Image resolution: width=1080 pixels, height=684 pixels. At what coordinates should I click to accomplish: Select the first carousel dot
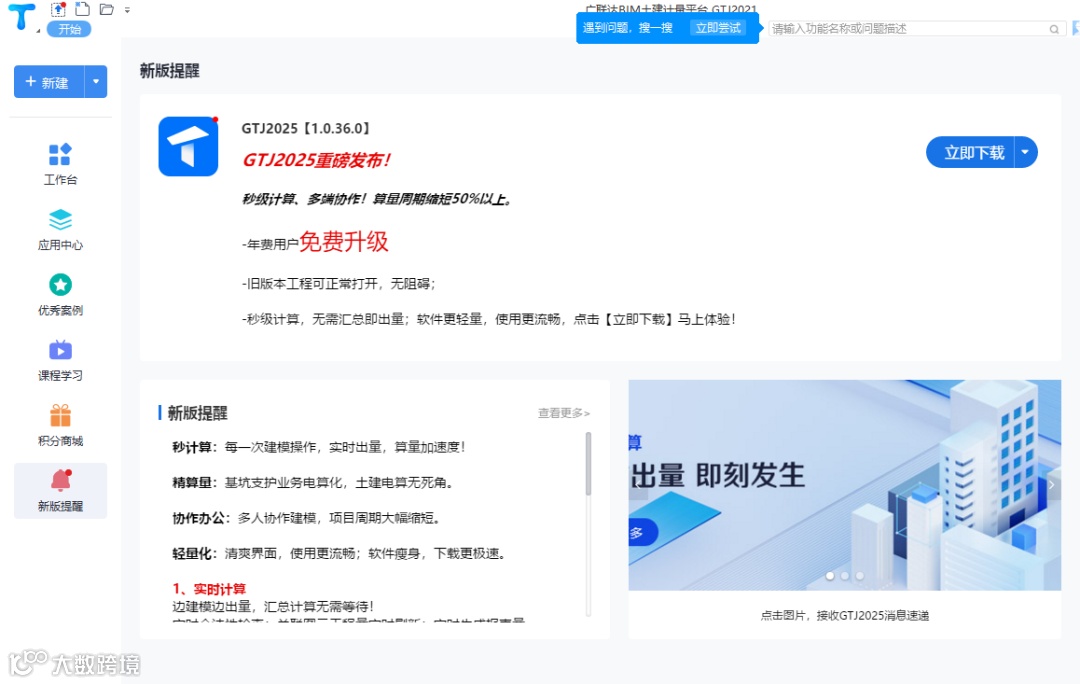[x=830, y=576]
